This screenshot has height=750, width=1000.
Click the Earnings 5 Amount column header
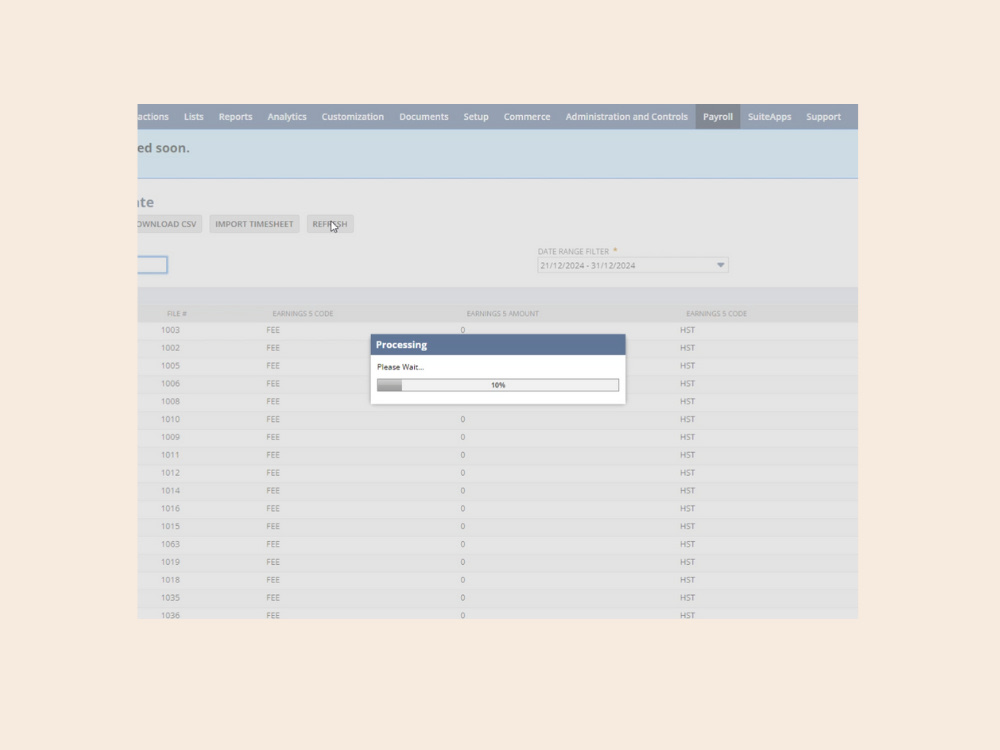(x=503, y=314)
